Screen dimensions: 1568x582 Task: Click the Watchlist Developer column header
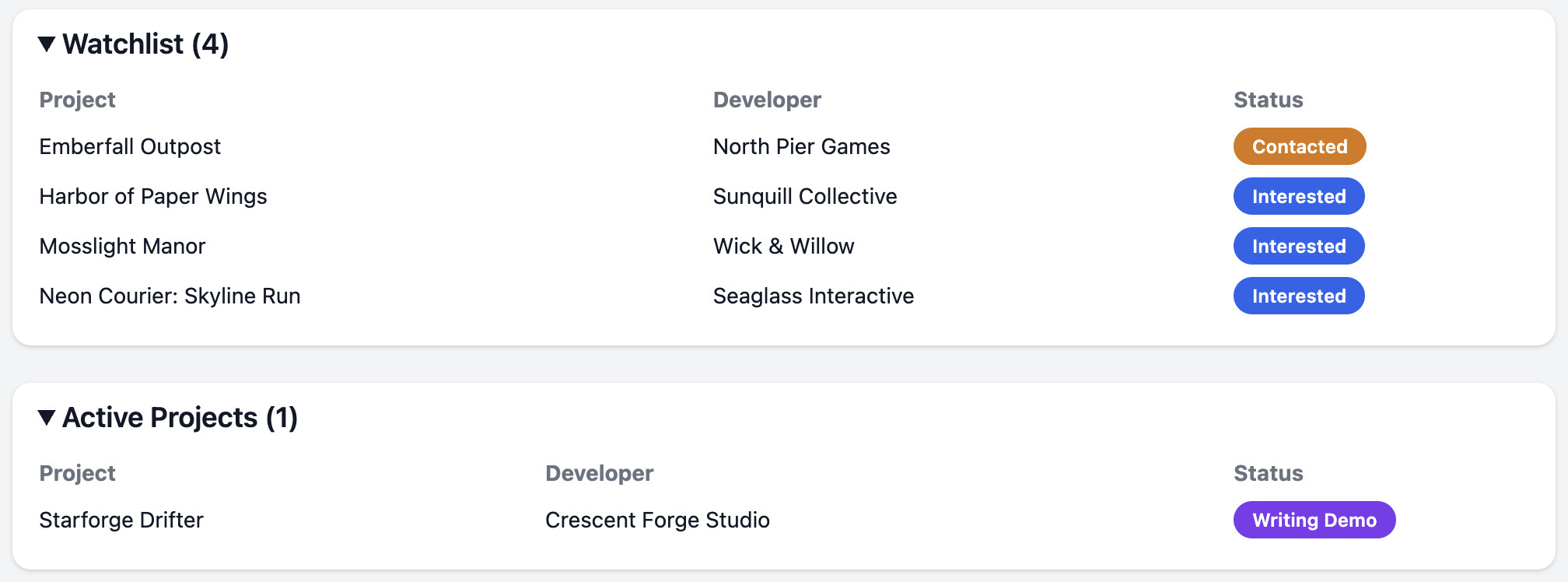(x=767, y=100)
